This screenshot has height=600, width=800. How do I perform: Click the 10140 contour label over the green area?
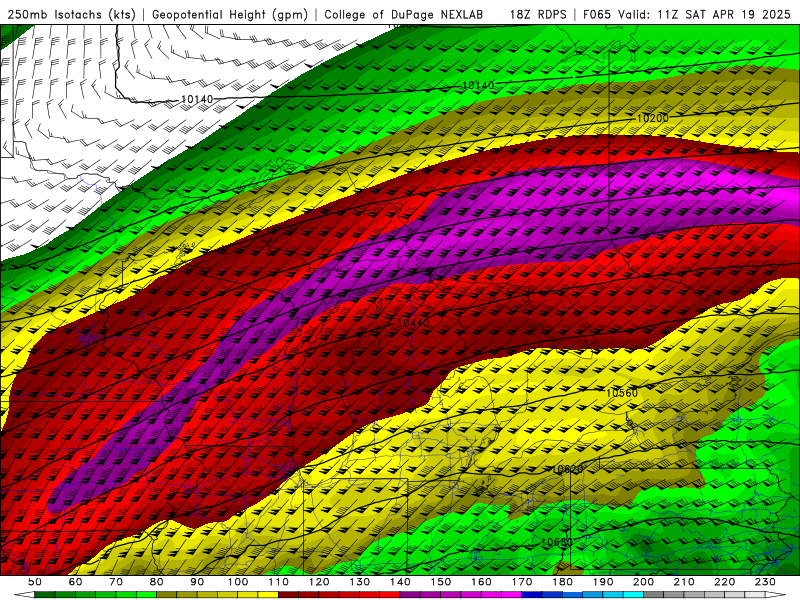click(x=478, y=85)
